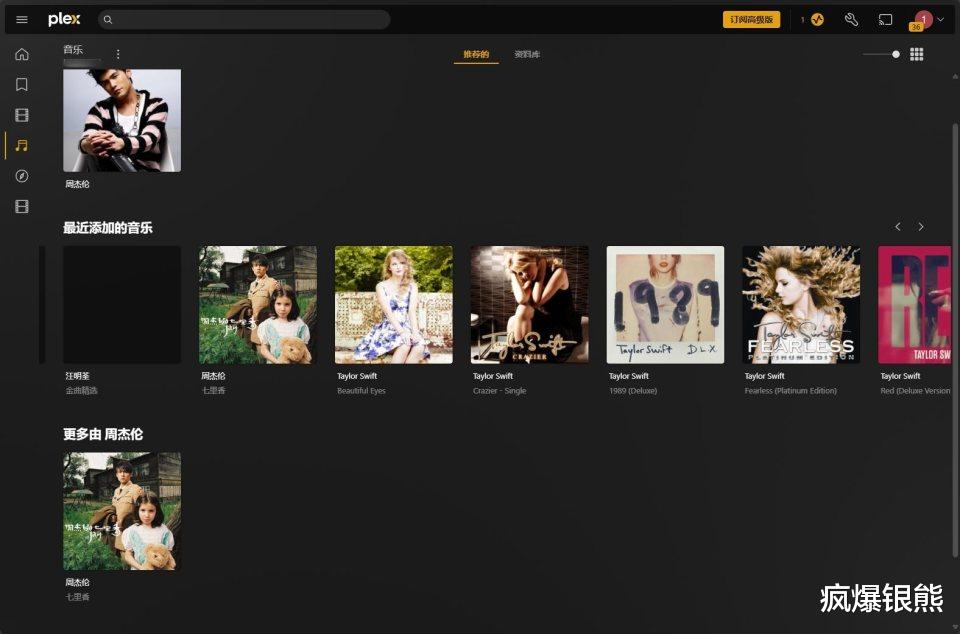The image size is (960, 634).
Task: Click the cast to device icon
Action: 885,20
